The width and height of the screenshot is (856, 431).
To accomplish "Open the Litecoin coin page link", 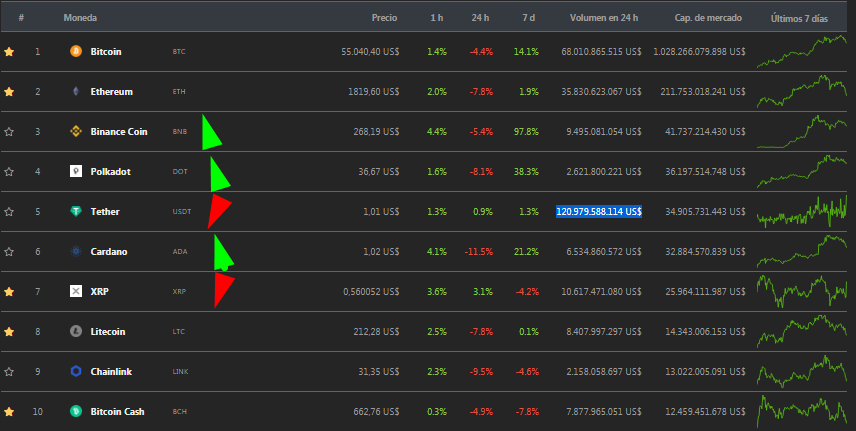I will pyautogui.click(x=108, y=332).
